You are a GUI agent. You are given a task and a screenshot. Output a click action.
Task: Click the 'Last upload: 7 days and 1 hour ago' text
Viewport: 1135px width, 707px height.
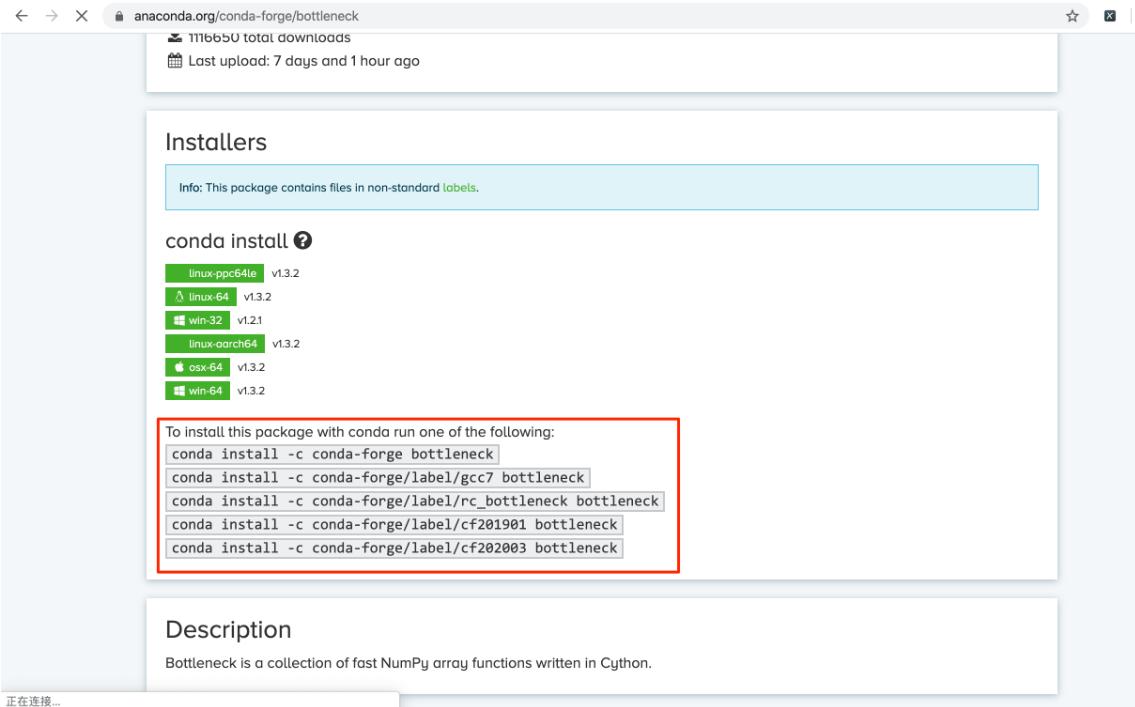304,61
